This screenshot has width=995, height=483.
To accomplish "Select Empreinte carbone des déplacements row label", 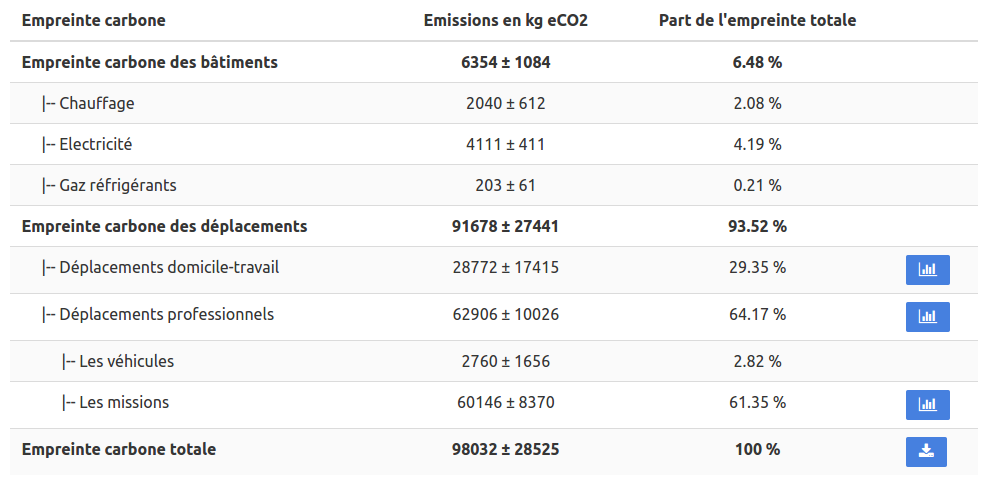I will (164, 226).
